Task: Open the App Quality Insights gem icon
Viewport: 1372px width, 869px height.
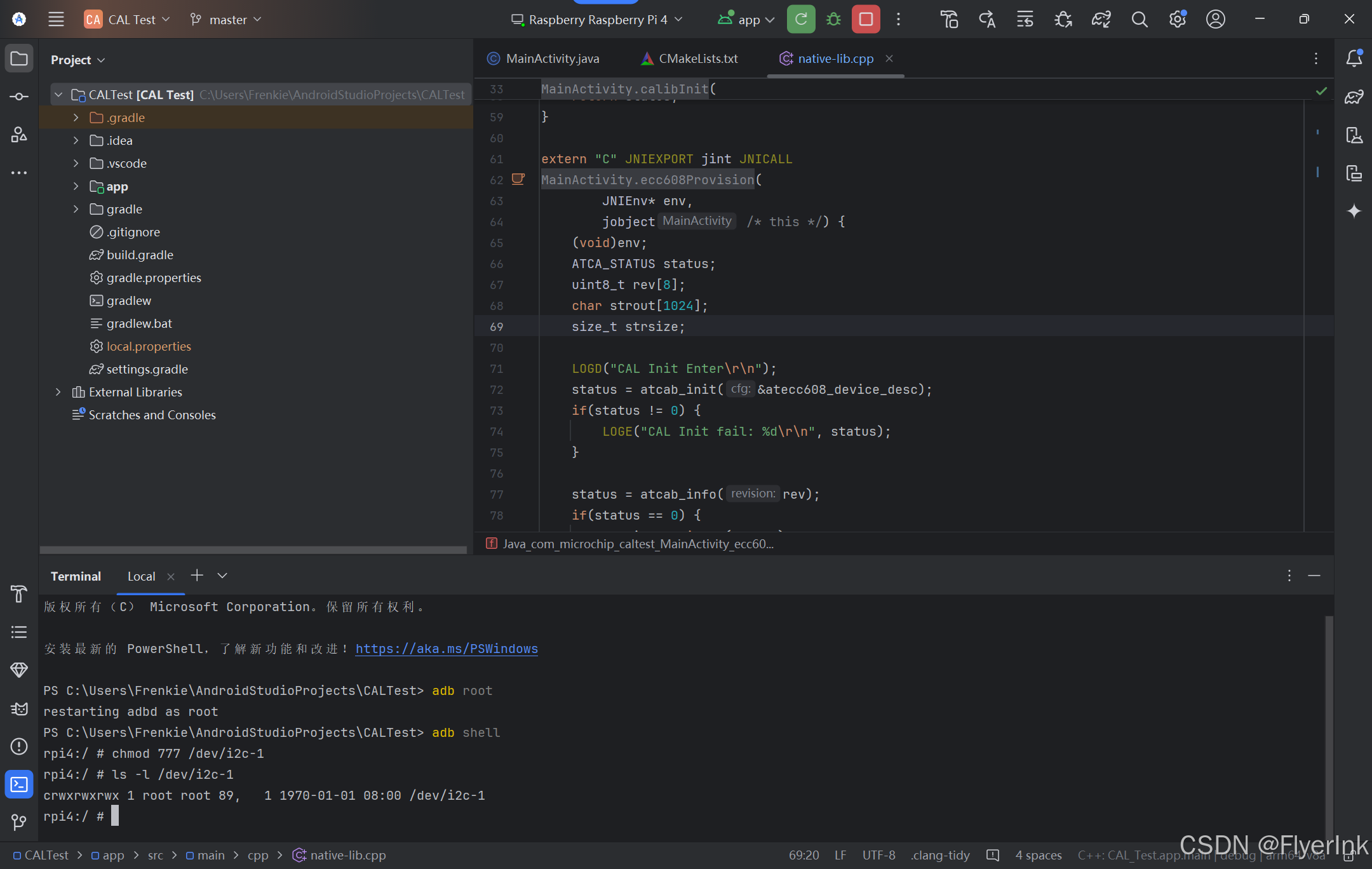Action: tap(19, 670)
